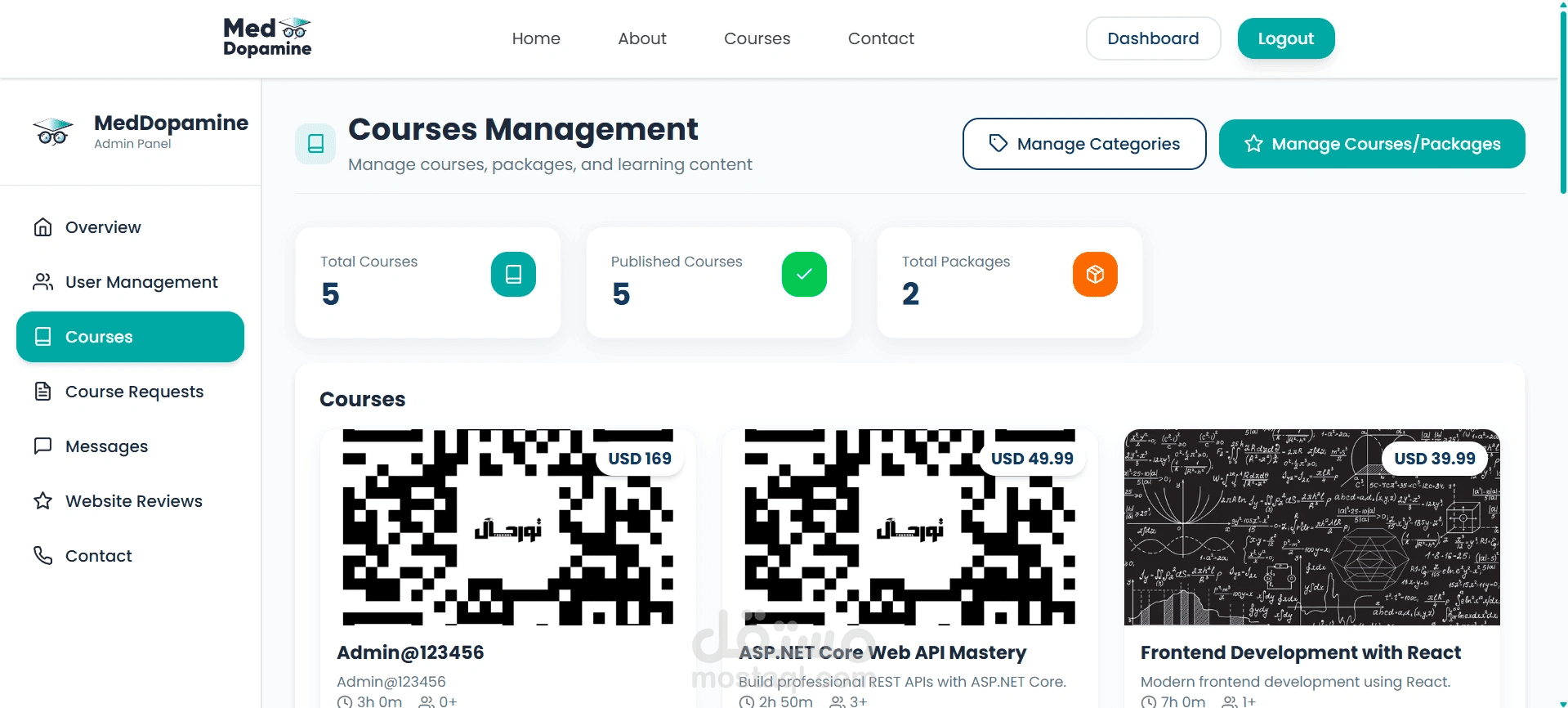This screenshot has width=1568, height=708.
Task: Open the Frontend Development with React thumbnail
Action: click(1312, 527)
